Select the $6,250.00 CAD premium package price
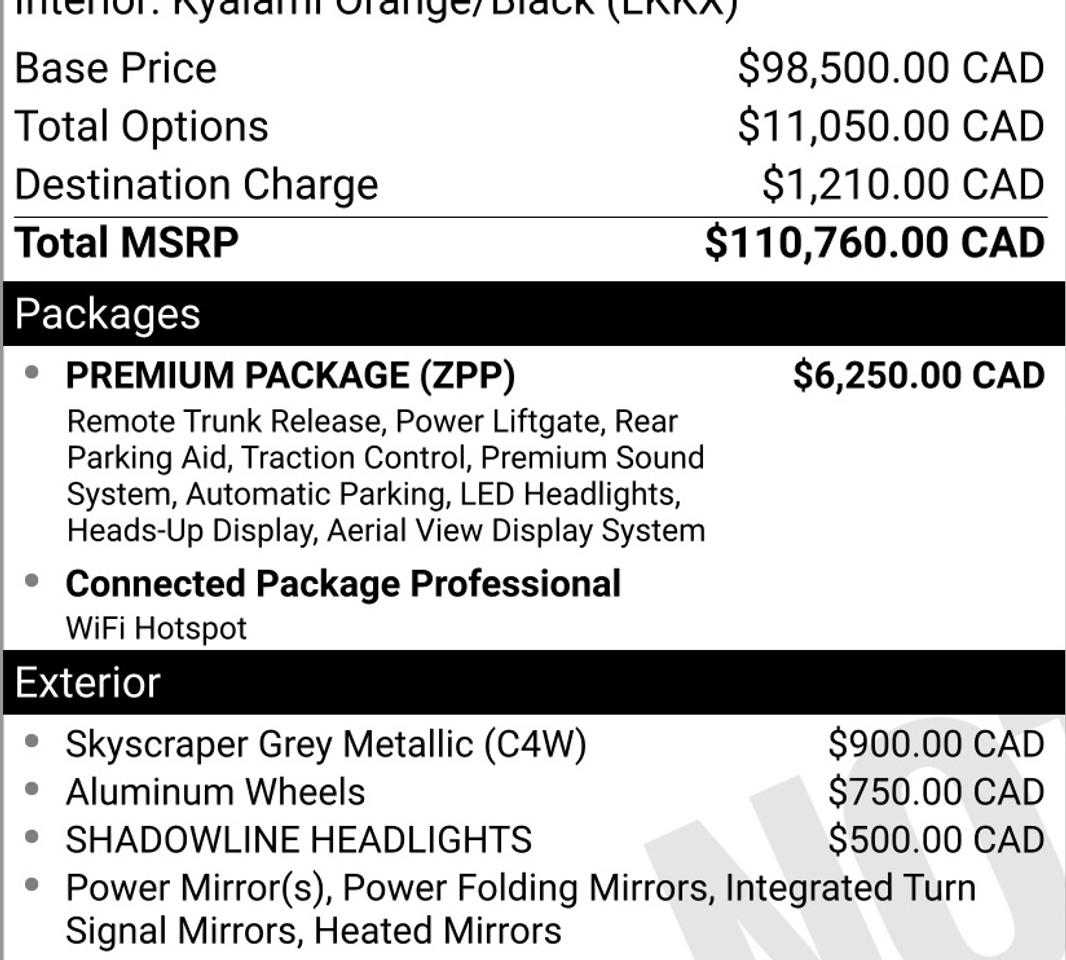This screenshot has height=960, width=1066. tap(919, 375)
